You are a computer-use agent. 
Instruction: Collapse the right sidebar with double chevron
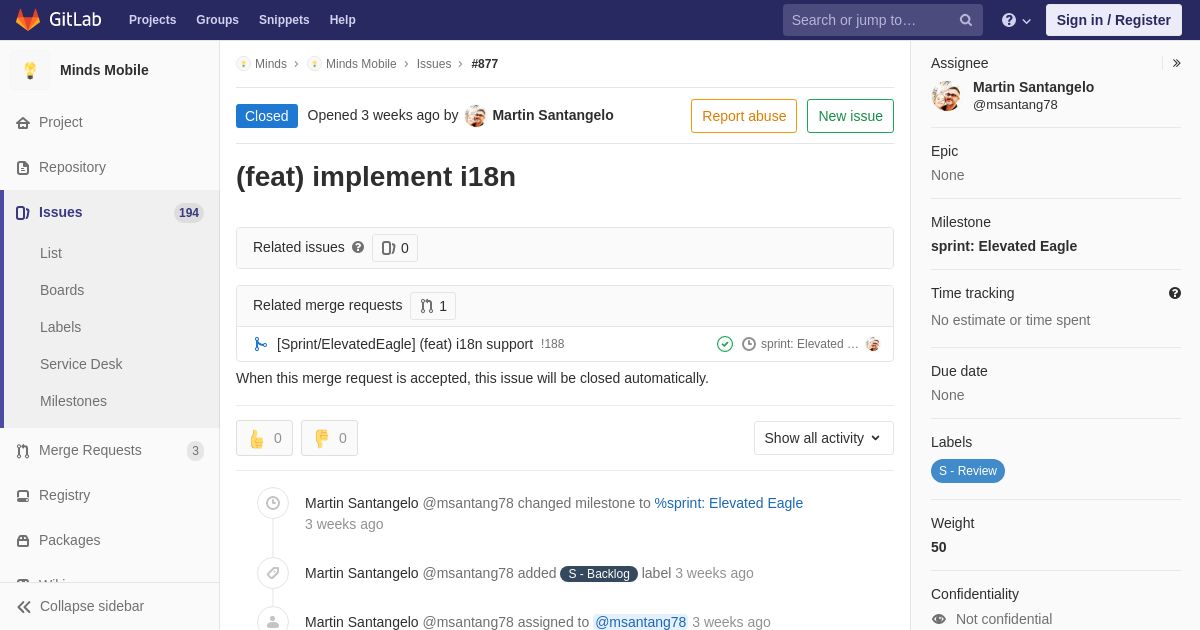(x=1176, y=63)
